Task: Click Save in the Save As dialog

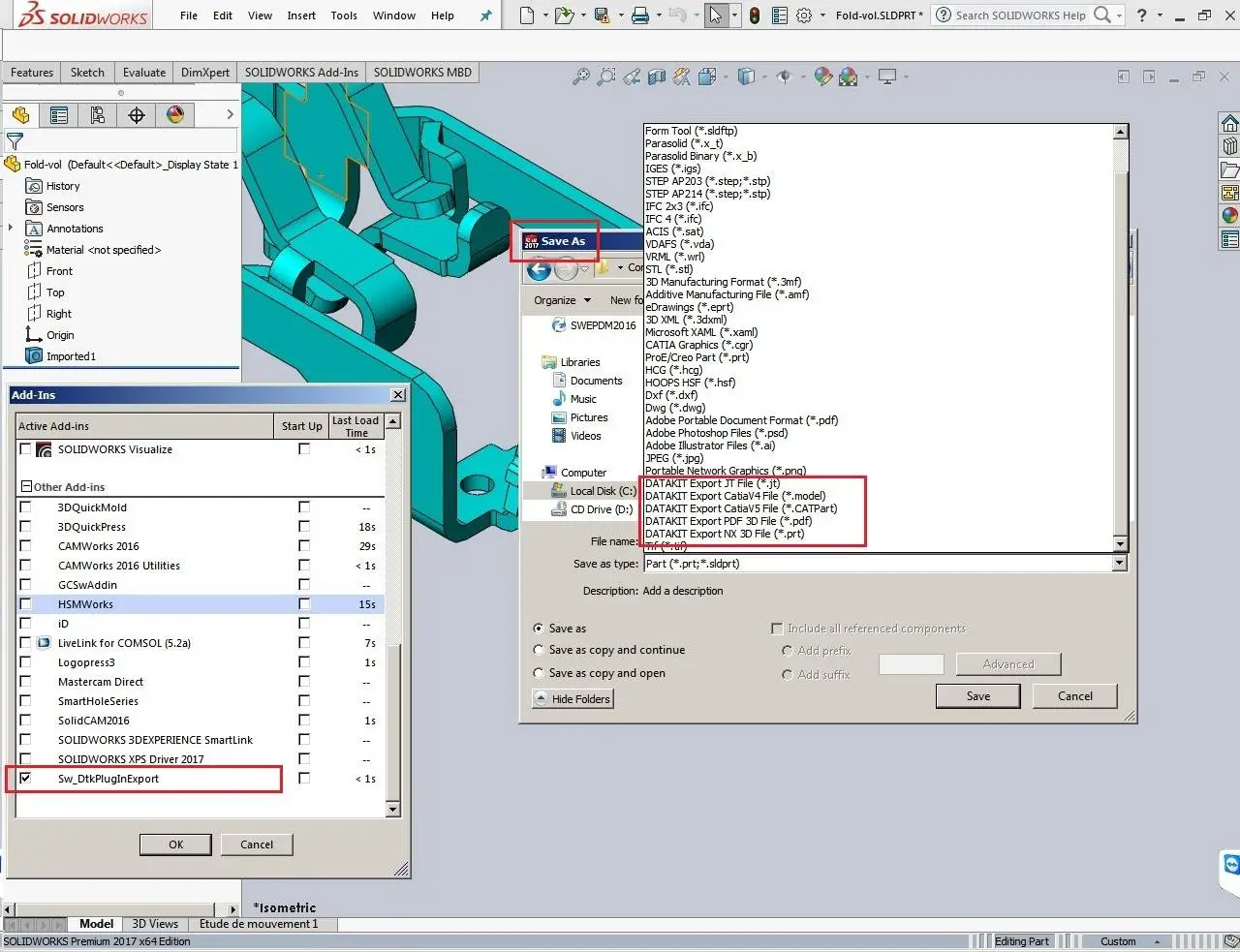Action: (x=978, y=696)
